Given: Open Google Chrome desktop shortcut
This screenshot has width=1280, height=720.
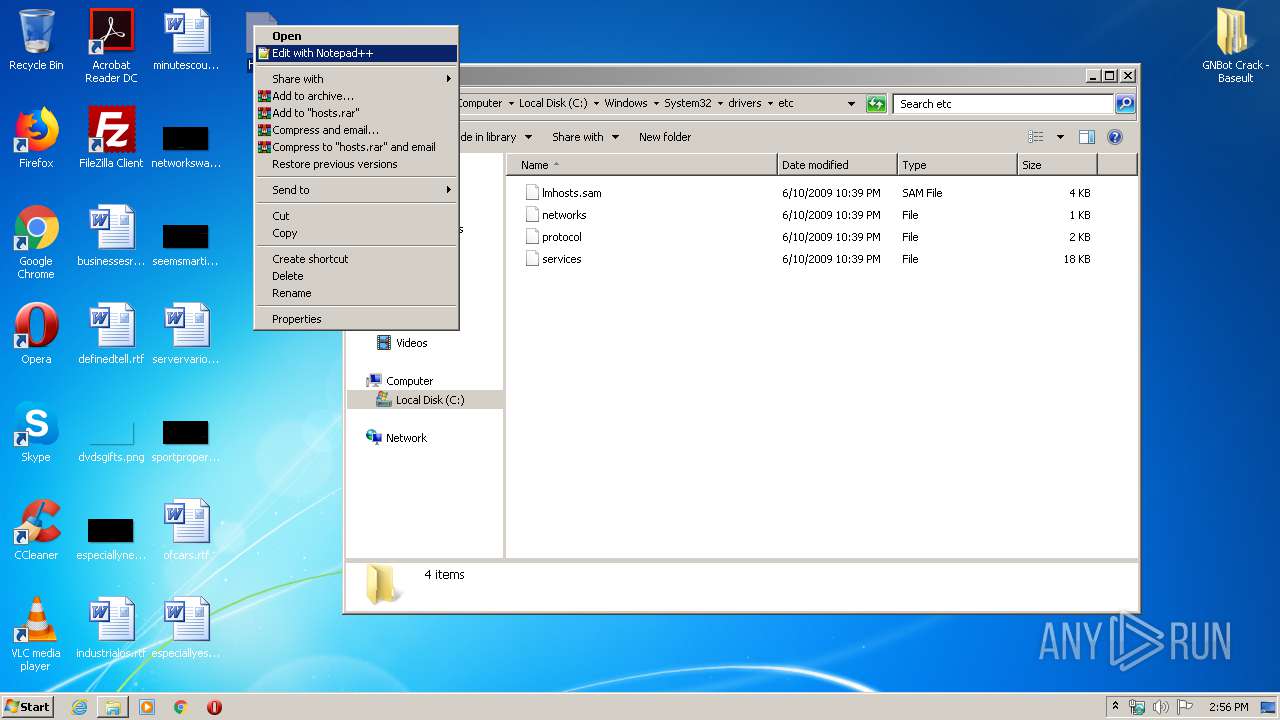Looking at the screenshot, I should tap(36, 242).
